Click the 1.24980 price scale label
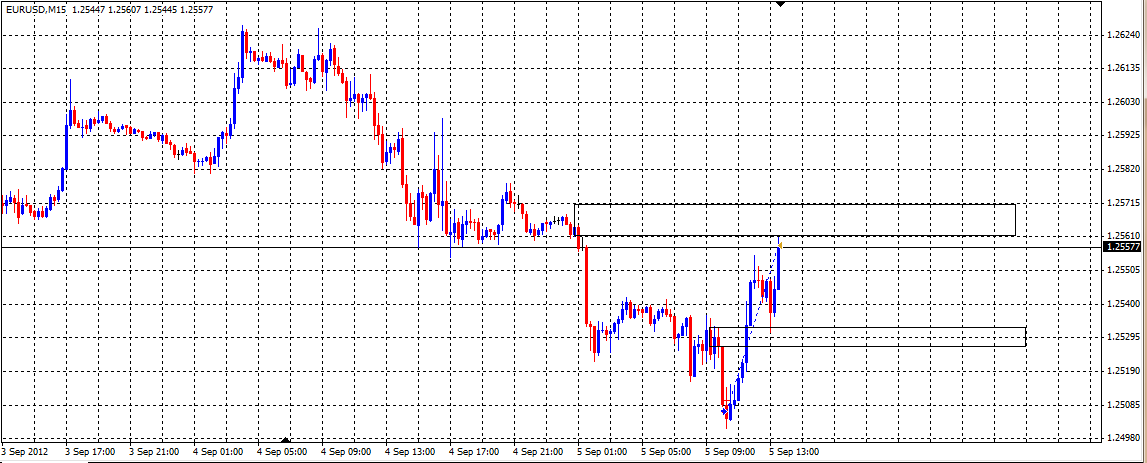 [x=1124, y=438]
